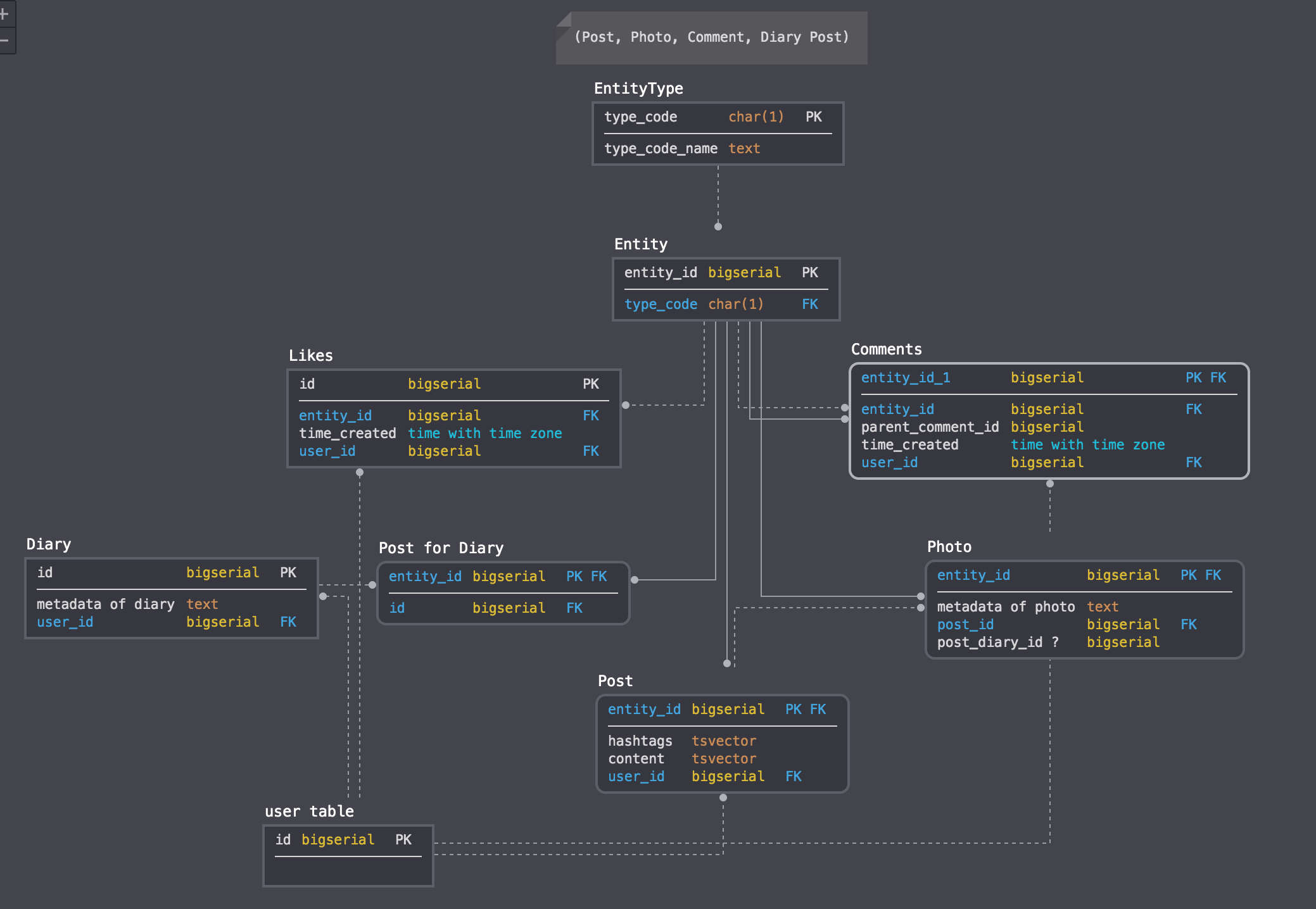Image resolution: width=1316 pixels, height=909 pixels.
Task: Select the Entity table title
Action: [x=641, y=244]
